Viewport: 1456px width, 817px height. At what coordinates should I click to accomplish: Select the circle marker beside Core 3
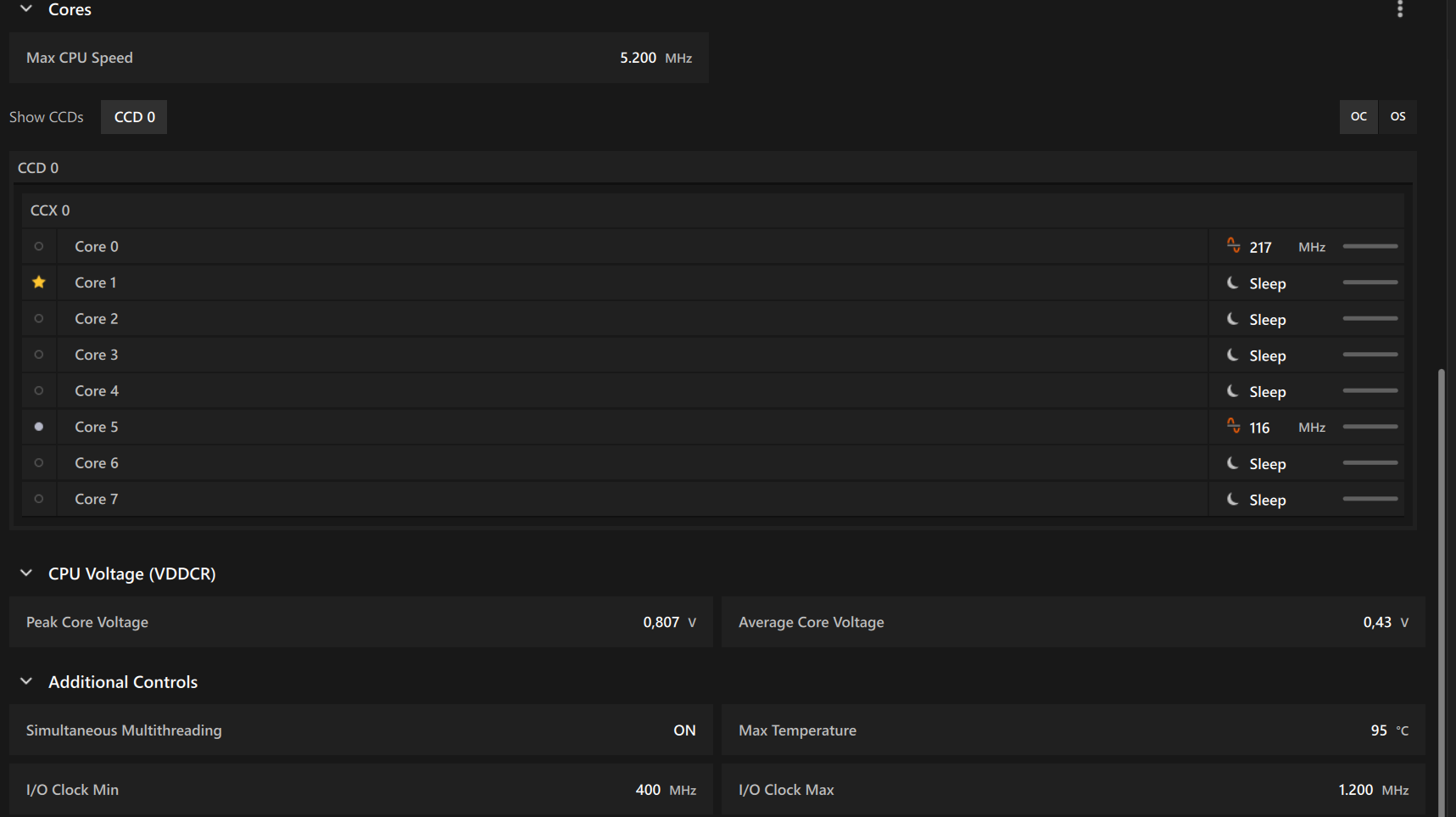[39, 355]
